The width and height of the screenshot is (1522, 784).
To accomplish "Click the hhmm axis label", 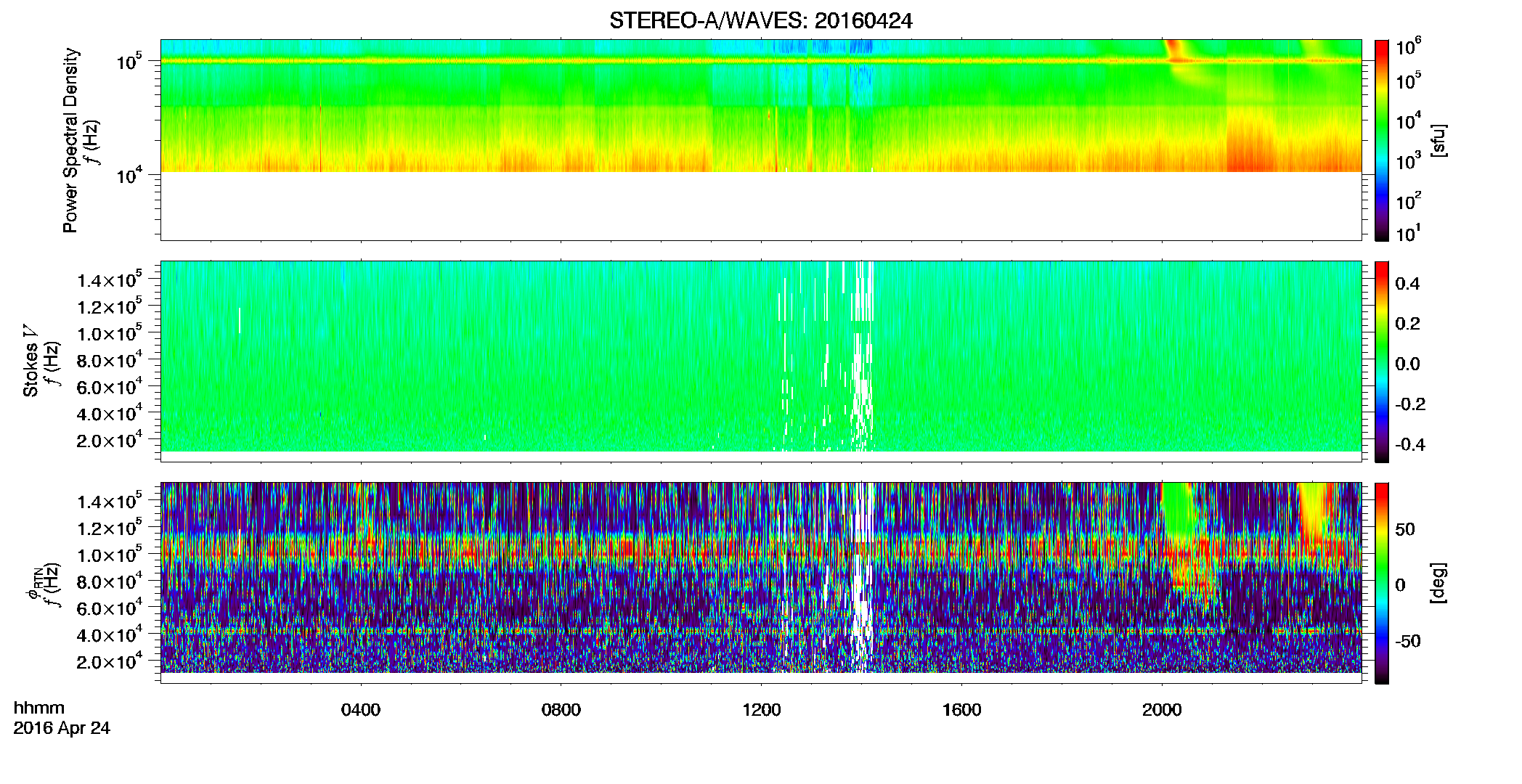I will point(39,708).
